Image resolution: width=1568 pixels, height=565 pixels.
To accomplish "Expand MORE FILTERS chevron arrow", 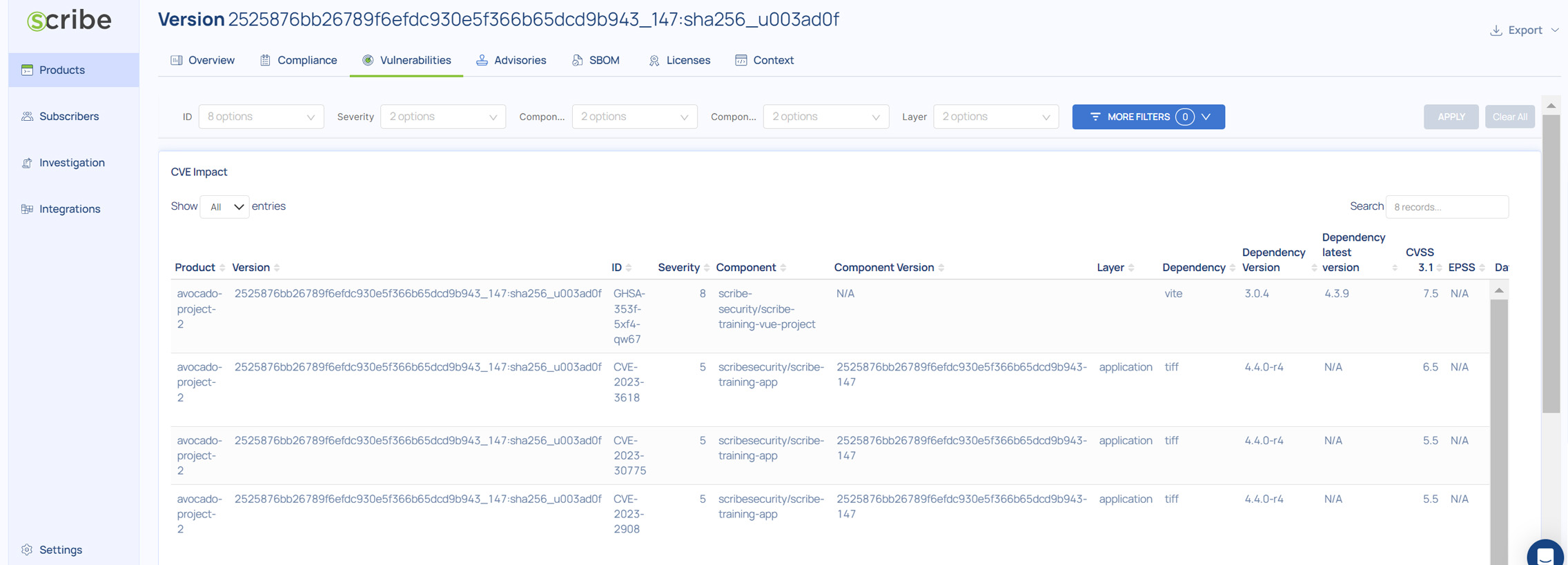I will [1206, 117].
